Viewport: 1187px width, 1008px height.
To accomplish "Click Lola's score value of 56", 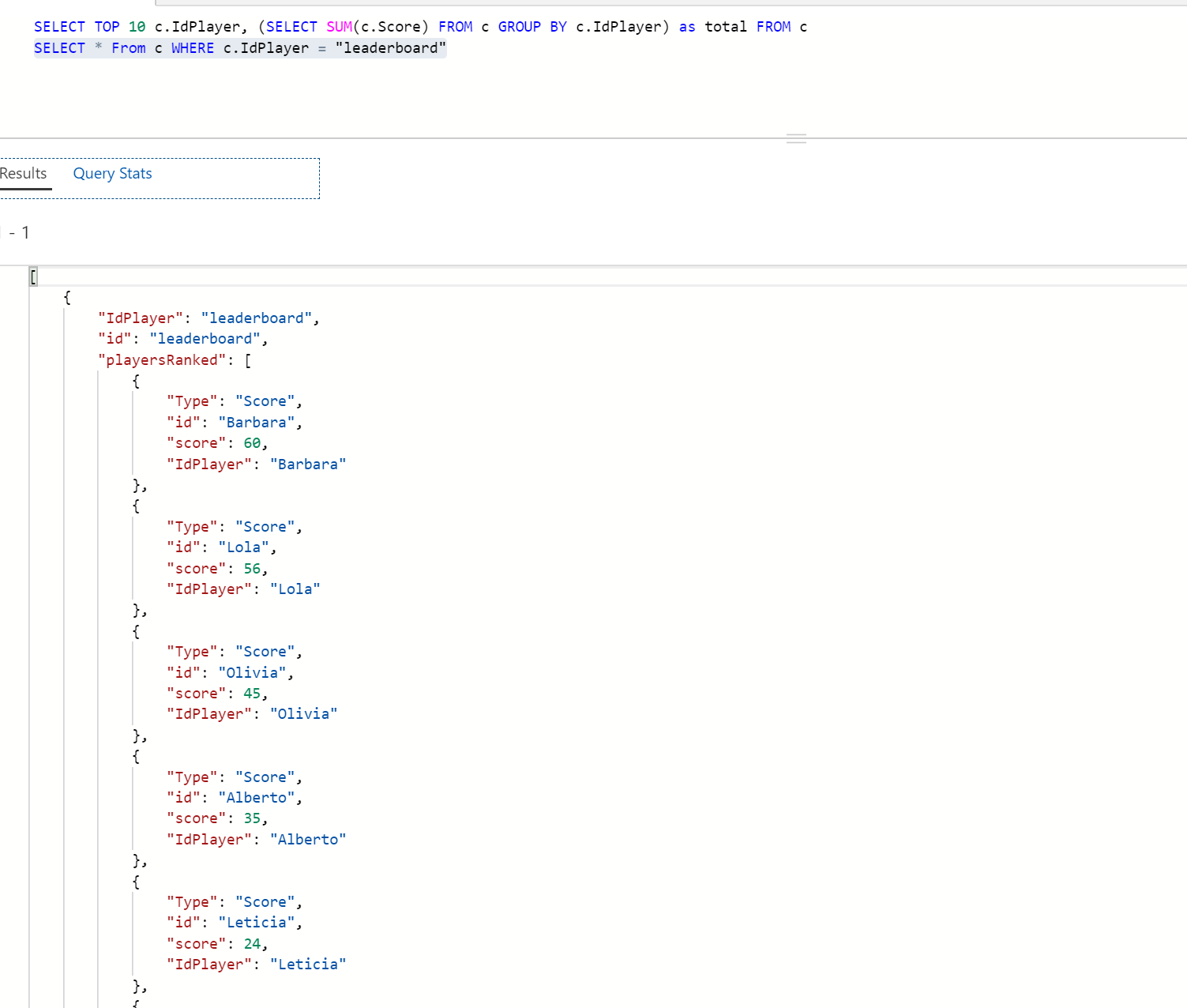I will 252,569.
